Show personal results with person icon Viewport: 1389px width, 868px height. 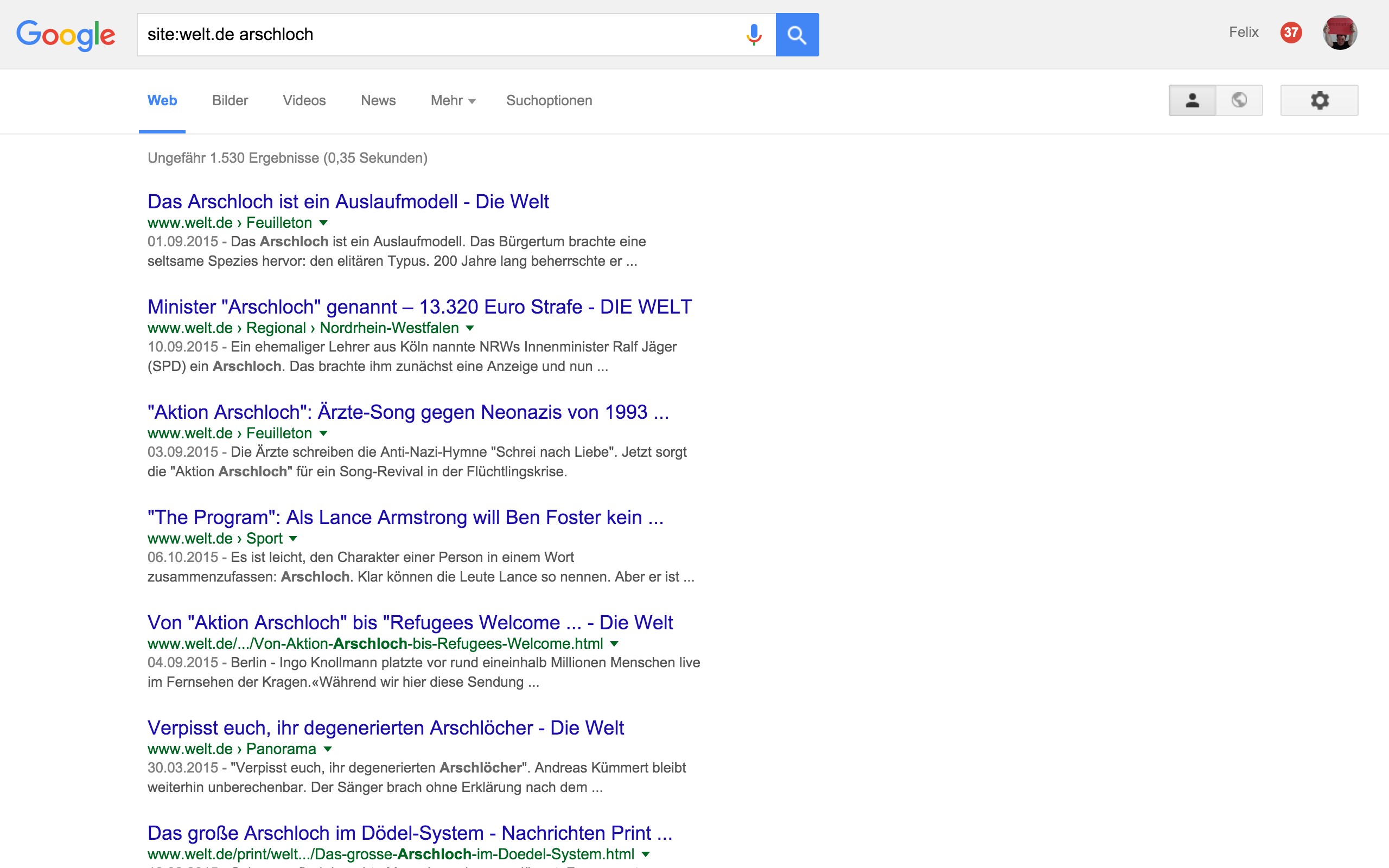coord(1192,100)
